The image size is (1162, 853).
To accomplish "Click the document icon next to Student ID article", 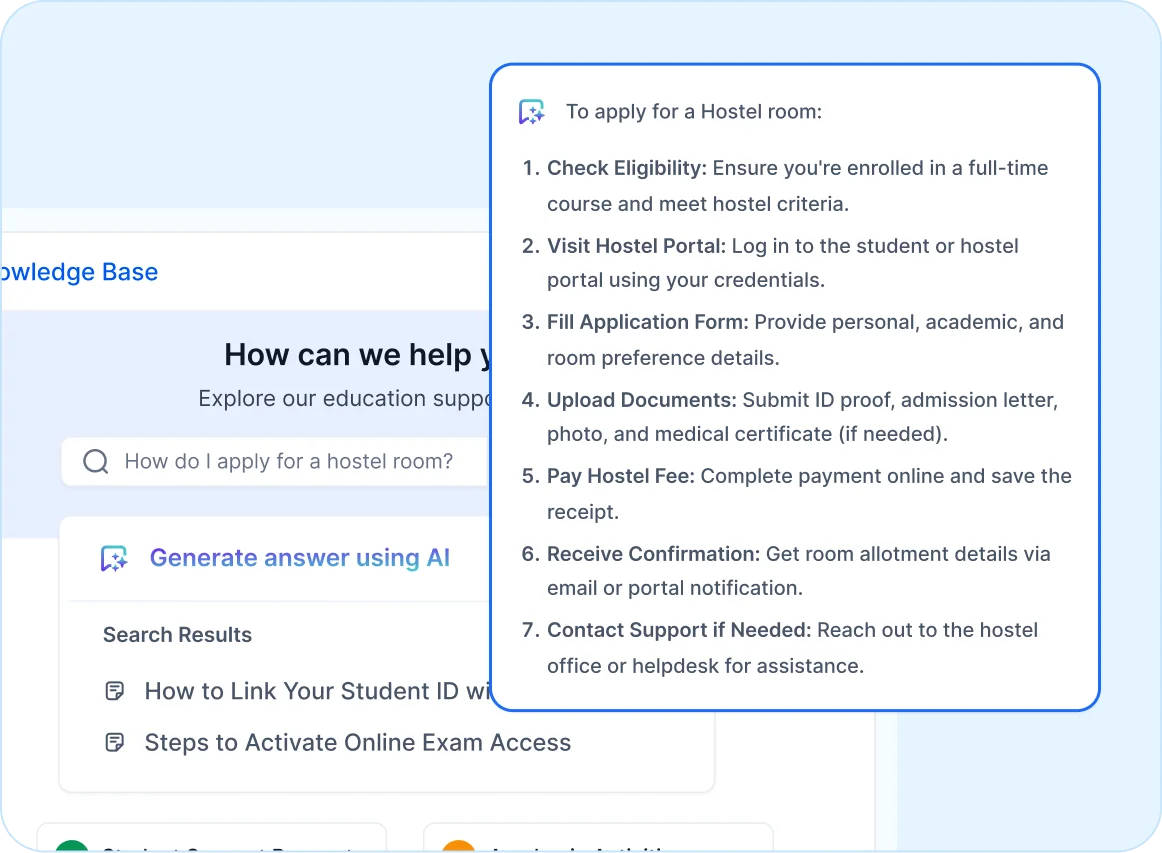I will pyautogui.click(x=115, y=690).
